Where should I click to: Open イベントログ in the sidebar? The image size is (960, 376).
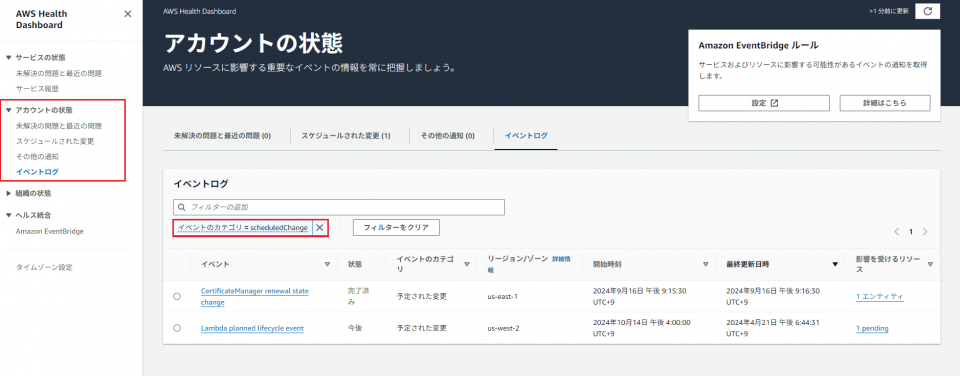click(37, 171)
